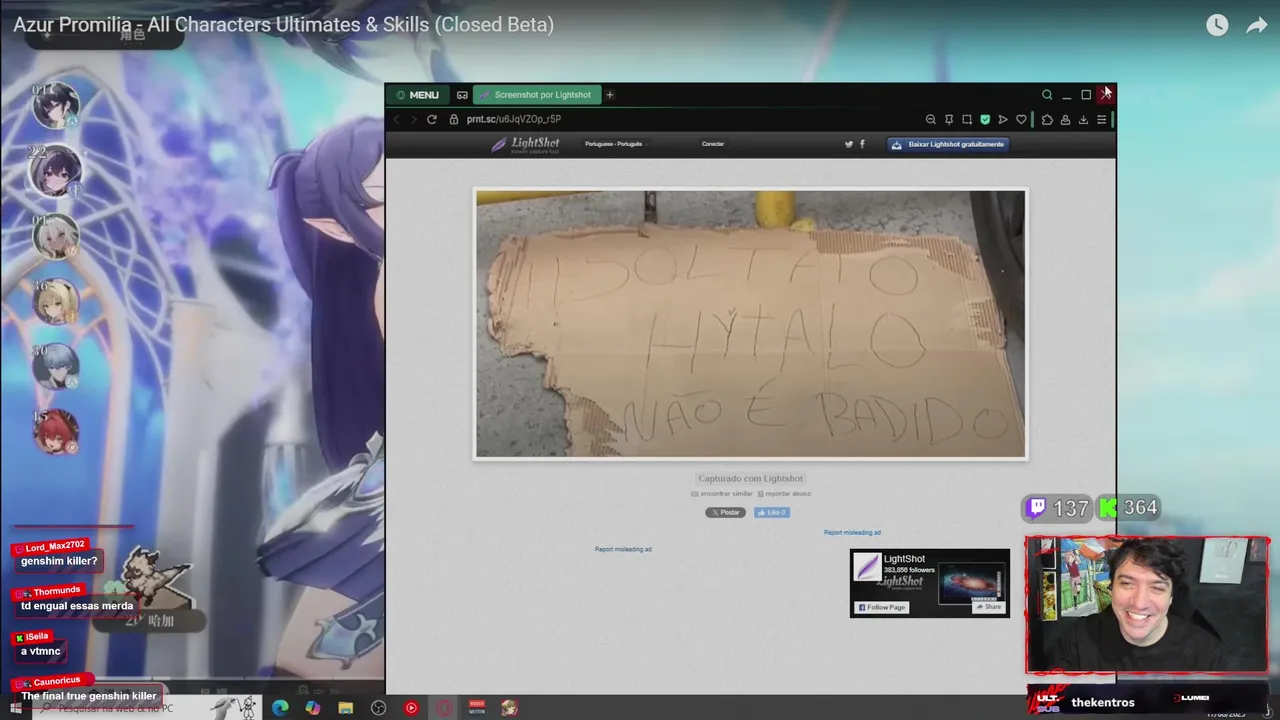
Task: Open OBS Studio from taskbar
Action: click(378, 708)
